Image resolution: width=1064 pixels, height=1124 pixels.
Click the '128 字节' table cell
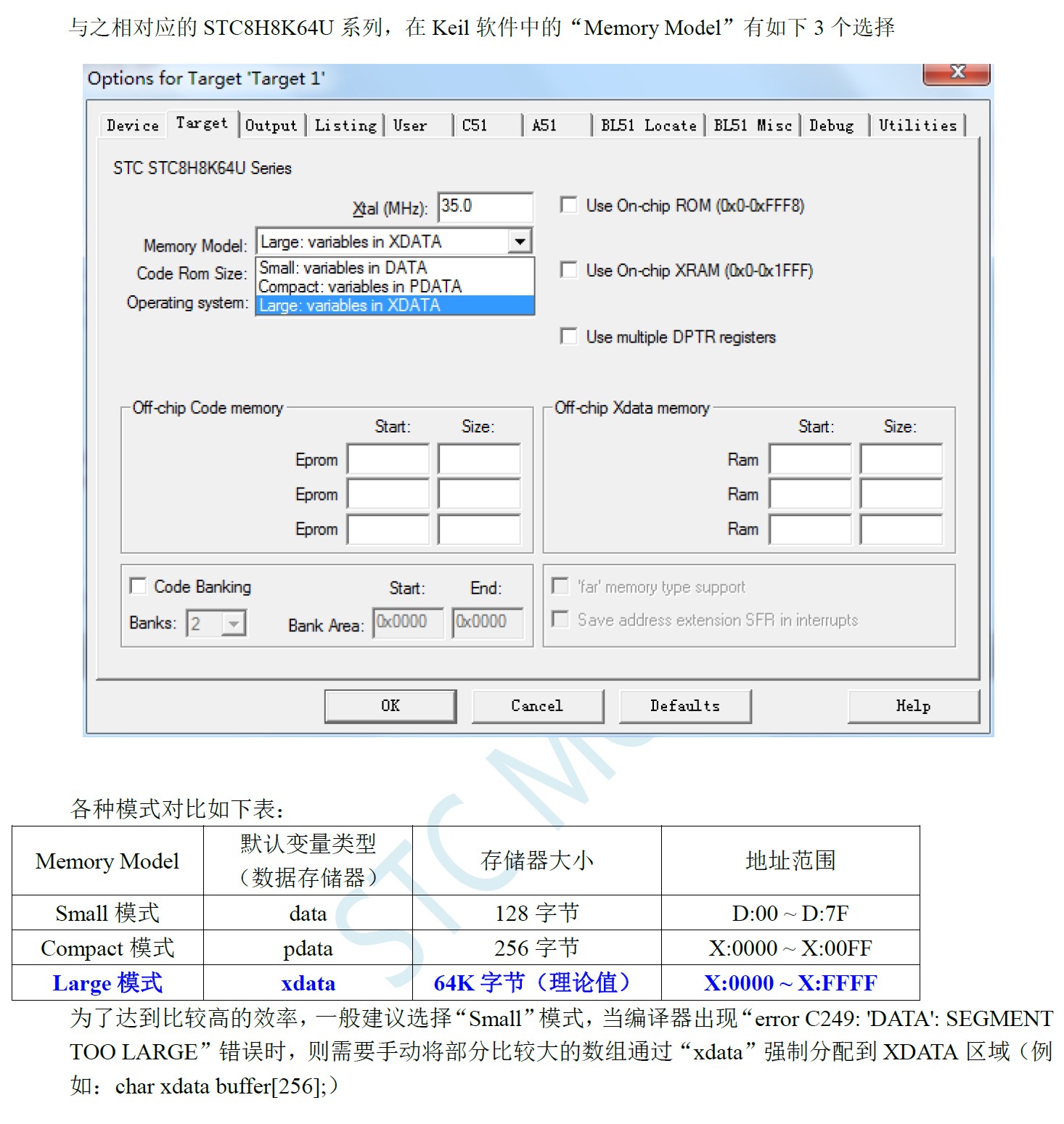(x=537, y=913)
